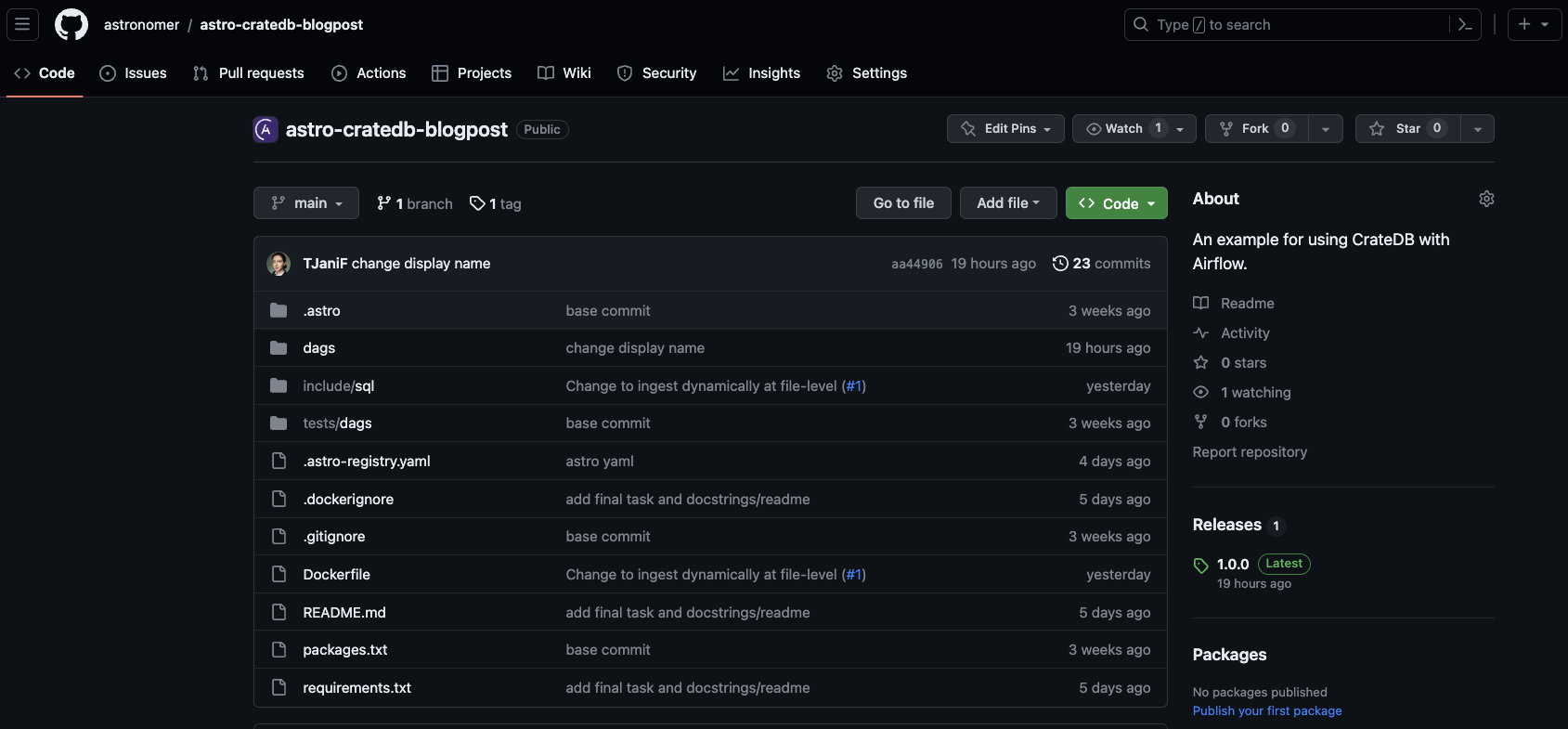
Task: Switch to the Pull requests tab
Action: (248, 73)
